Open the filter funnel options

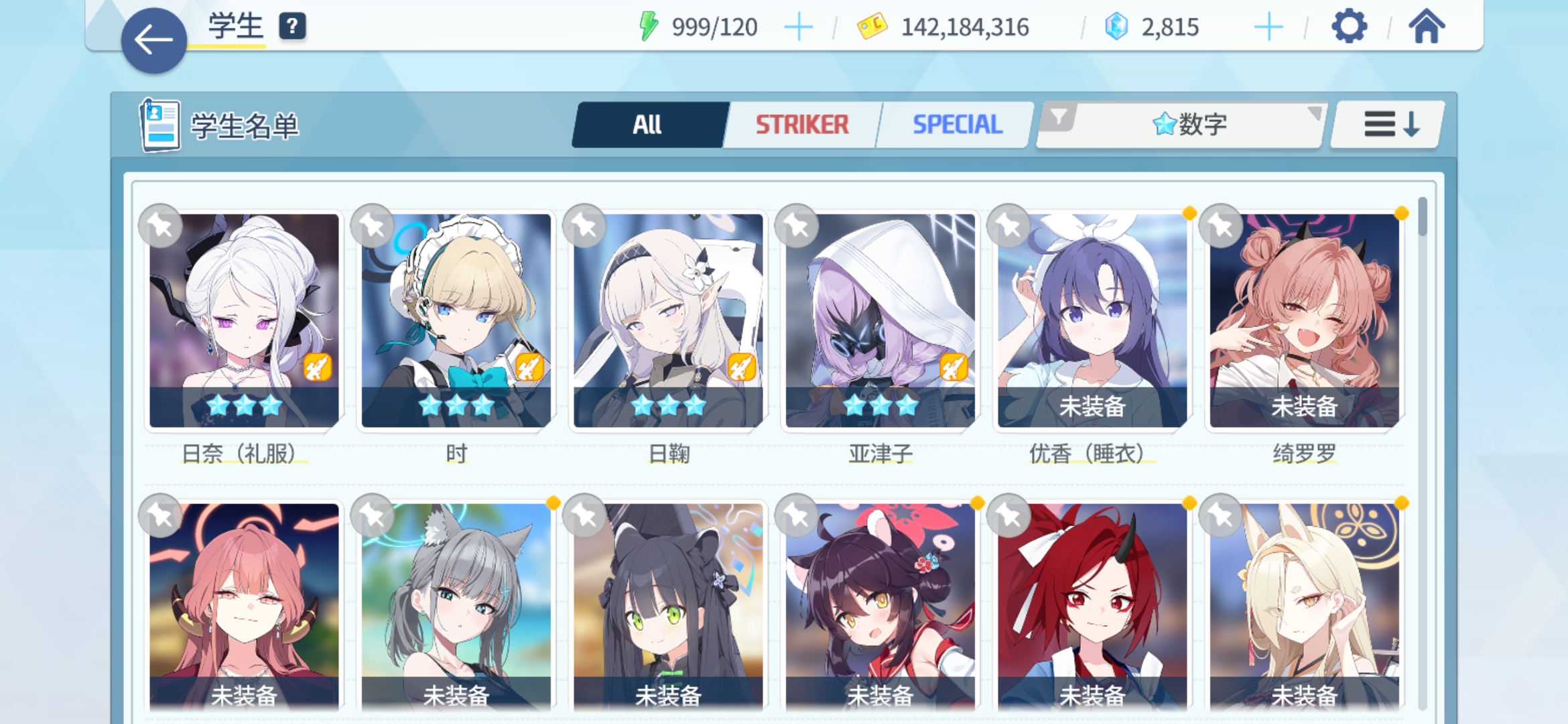click(x=1058, y=117)
